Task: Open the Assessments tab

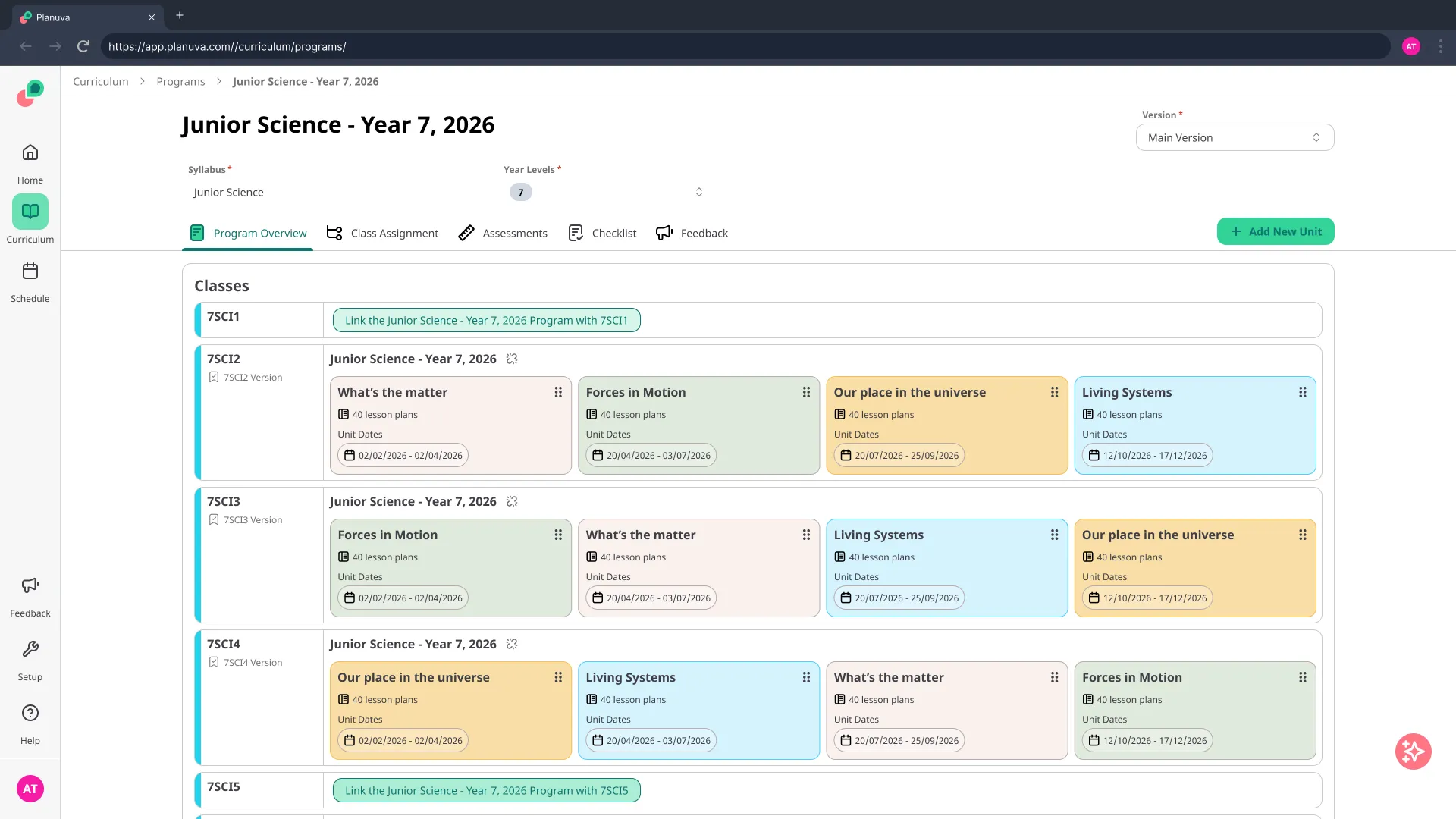Action: coord(515,233)
